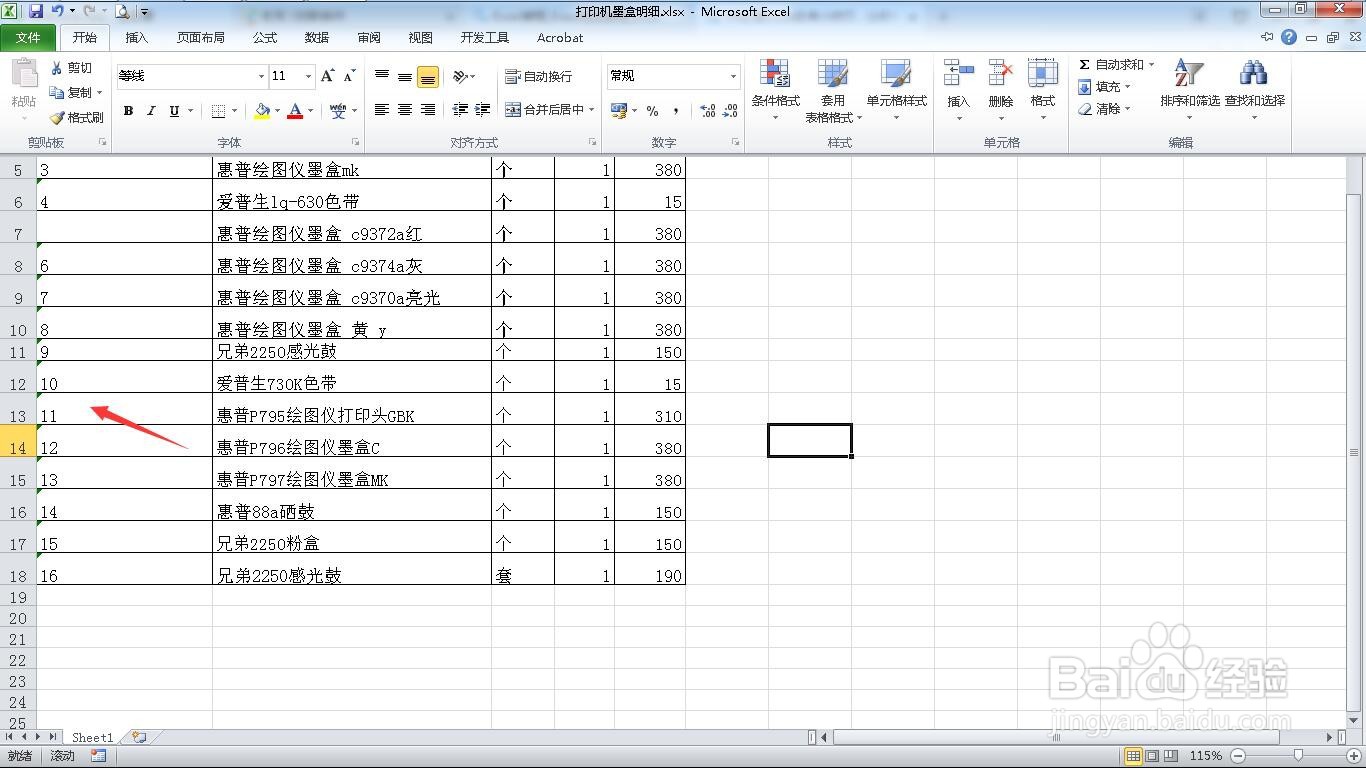Open Cell Styles (单元格样式)

[x=897, y=91]
